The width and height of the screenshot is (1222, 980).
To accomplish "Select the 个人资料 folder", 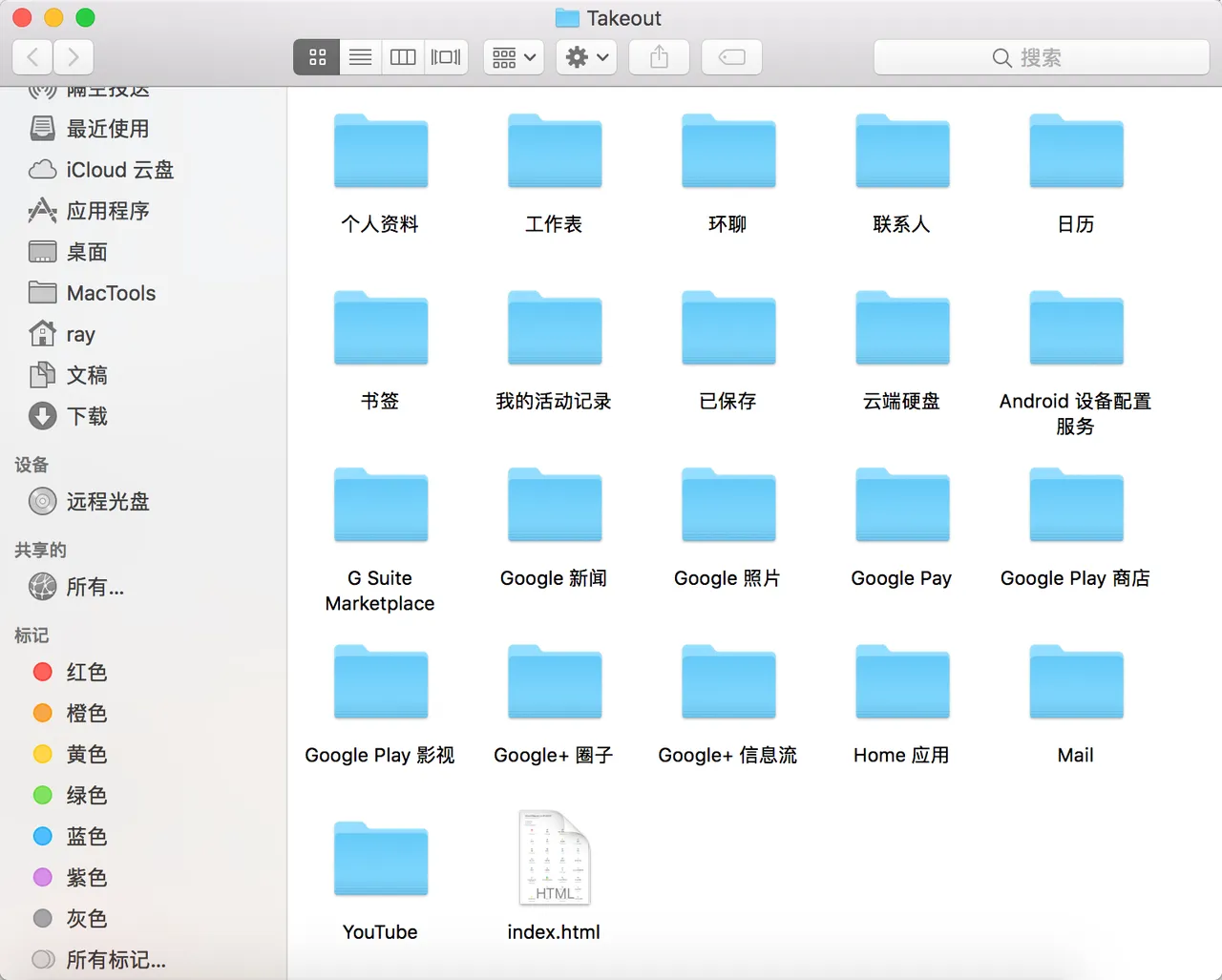I will point(380,153).
